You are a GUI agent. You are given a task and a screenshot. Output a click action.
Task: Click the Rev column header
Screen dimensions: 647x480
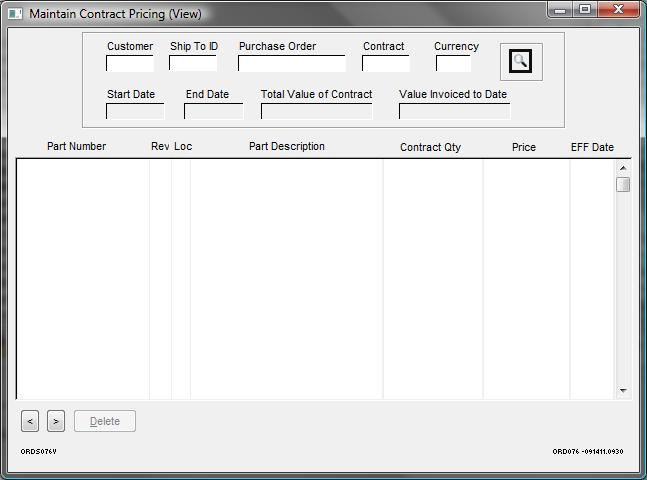(x=160, y=147)
